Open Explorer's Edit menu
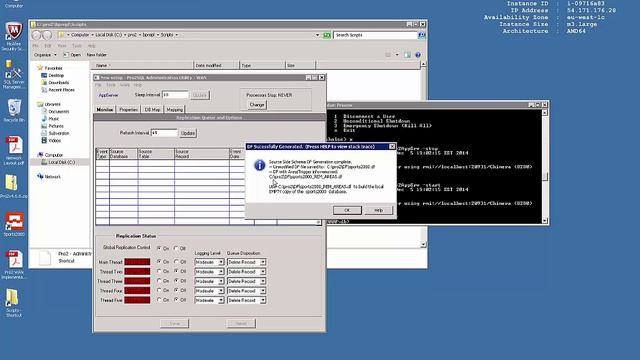The width and height of the screenshot is (640, 360). pyautogui.click(x=48, y=46)
